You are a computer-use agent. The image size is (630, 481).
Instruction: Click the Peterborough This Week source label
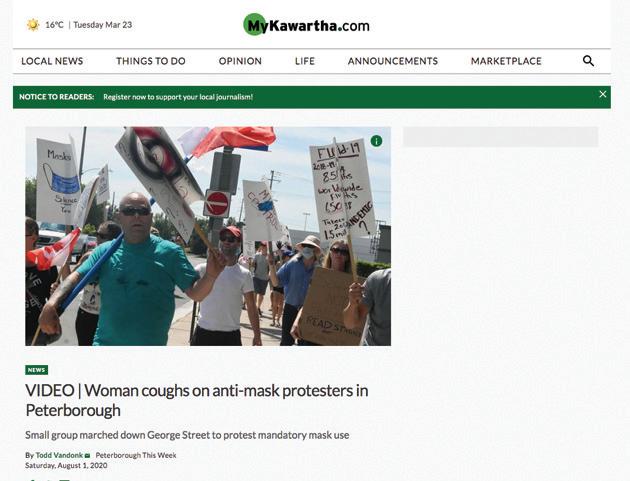click(x=136, y=455)
